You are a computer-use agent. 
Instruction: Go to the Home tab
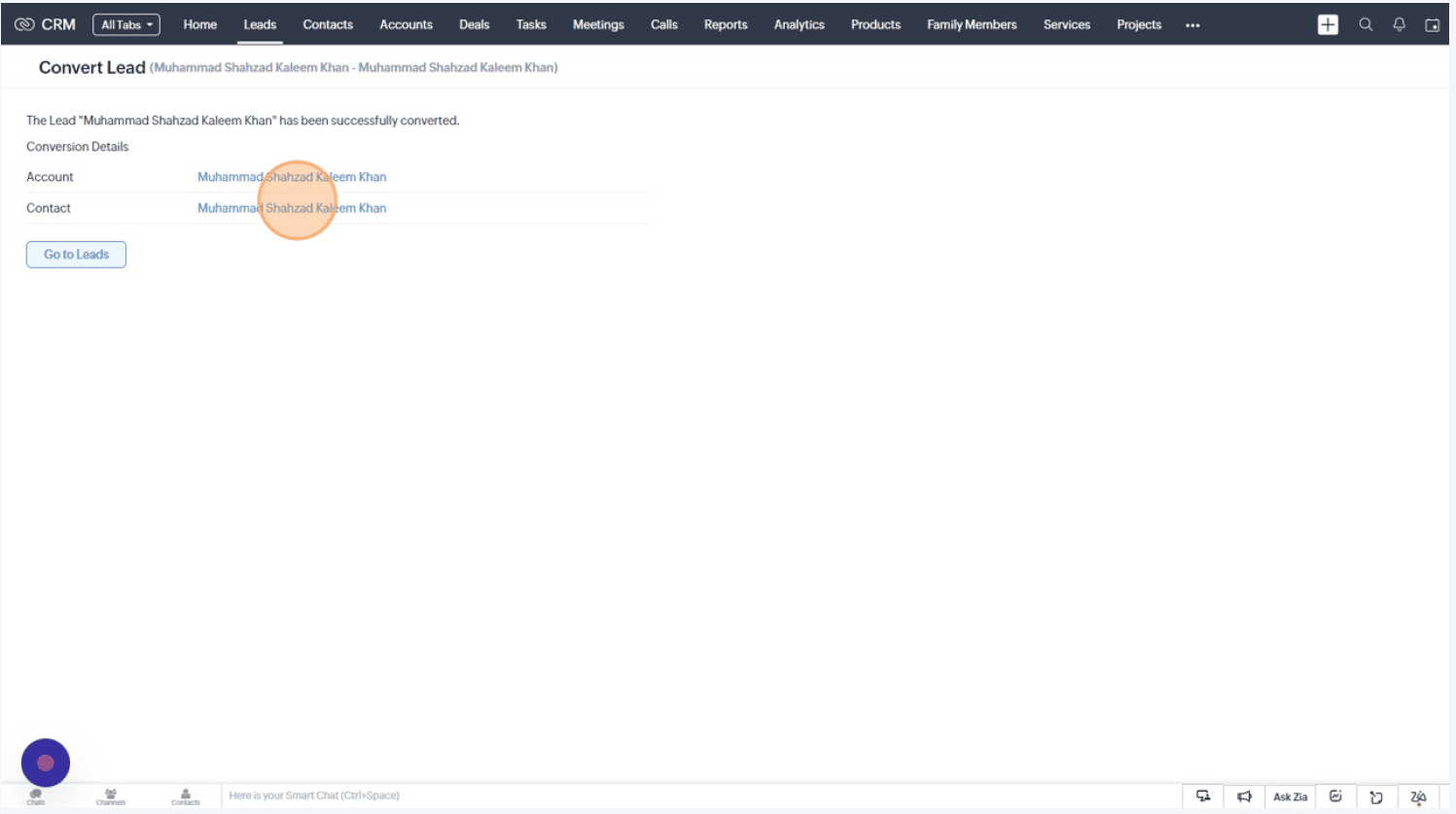[200, 24]
